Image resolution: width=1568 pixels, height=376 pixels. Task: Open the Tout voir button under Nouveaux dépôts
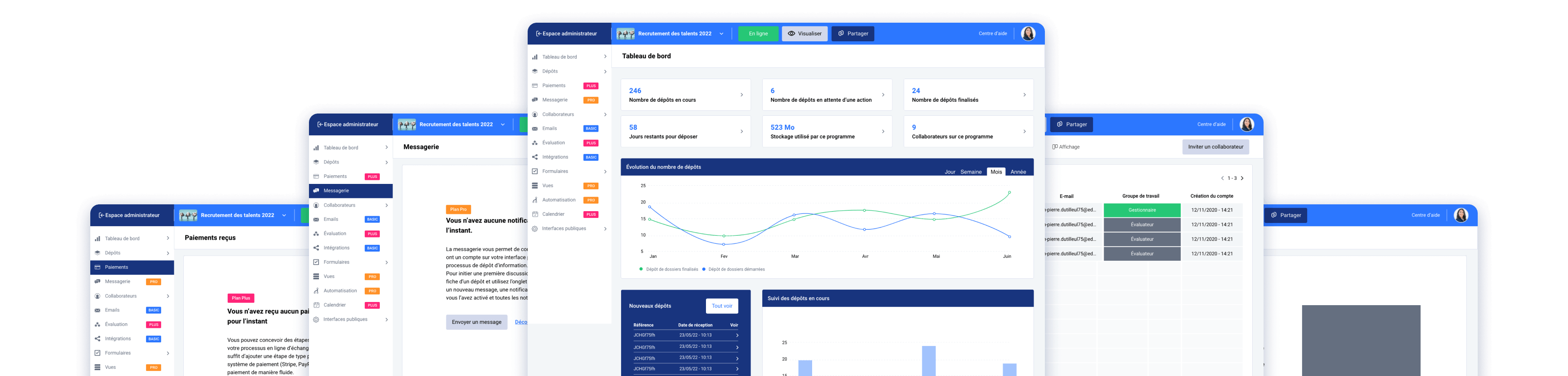coord(722,306)
